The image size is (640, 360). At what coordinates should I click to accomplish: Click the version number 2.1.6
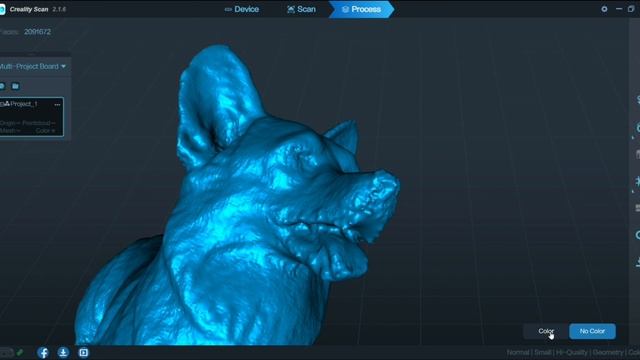point(59,9)
